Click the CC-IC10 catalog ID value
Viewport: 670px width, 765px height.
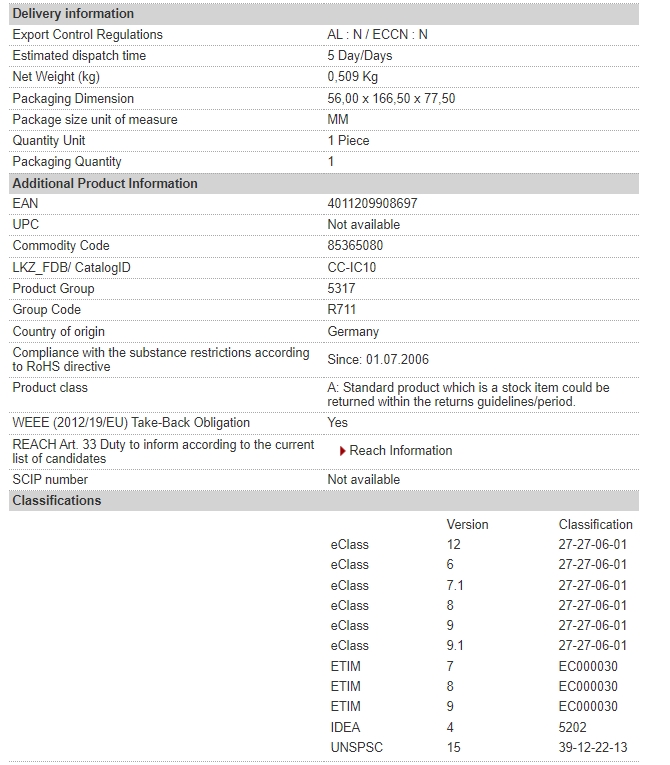pyautogui.click(x=352, y=267)
